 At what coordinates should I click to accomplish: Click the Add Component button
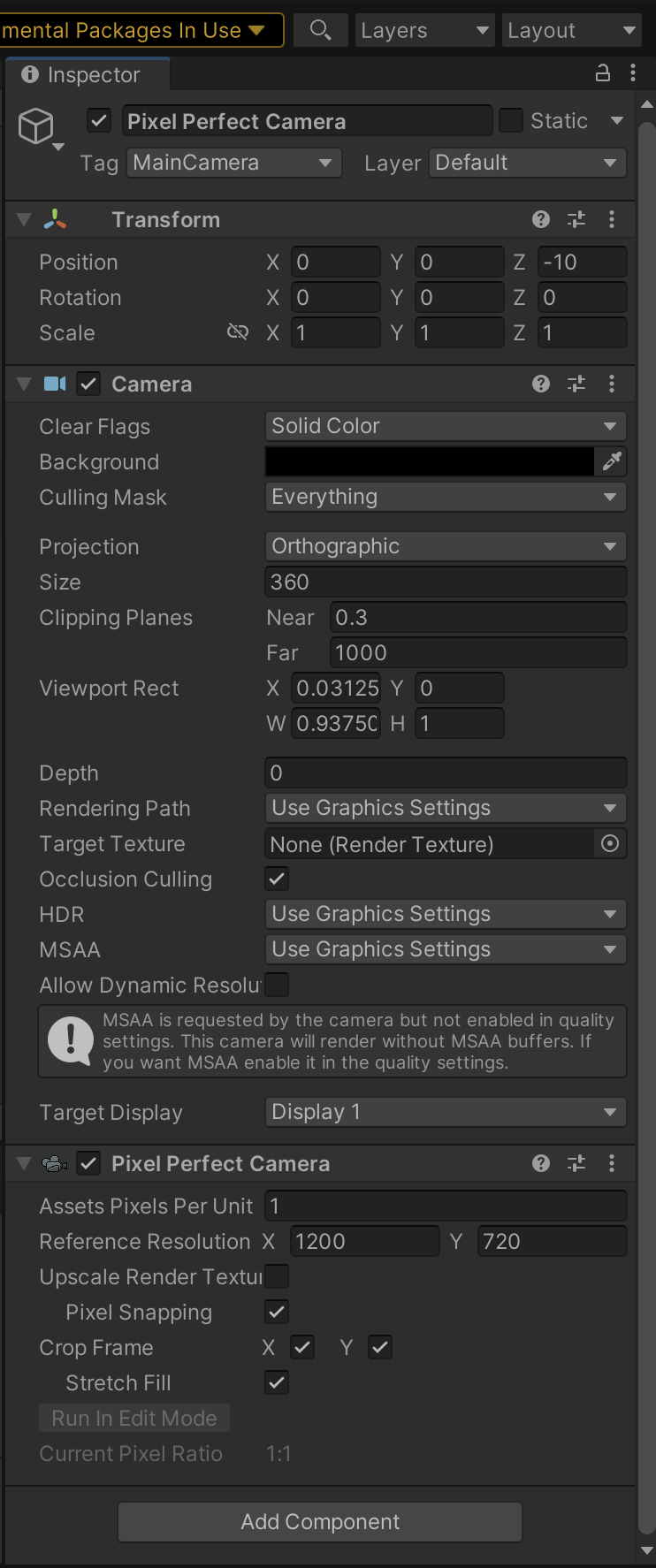tap(320, 1521)
